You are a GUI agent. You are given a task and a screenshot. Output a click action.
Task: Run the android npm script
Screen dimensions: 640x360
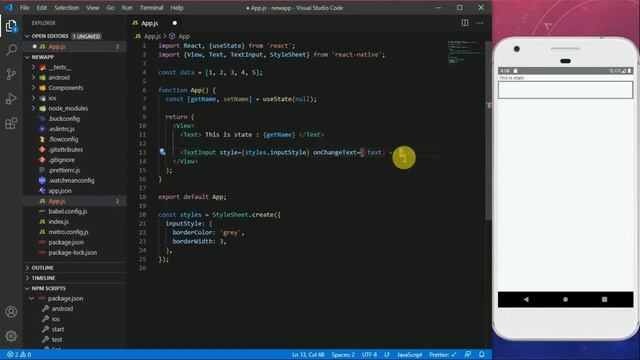62,309
